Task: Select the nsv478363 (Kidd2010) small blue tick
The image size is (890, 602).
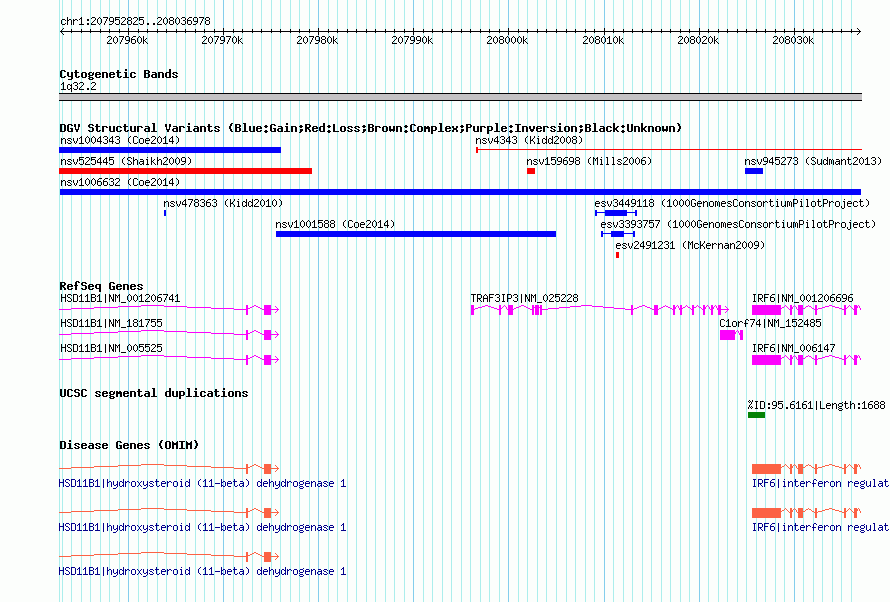Action: coord(165,213)
